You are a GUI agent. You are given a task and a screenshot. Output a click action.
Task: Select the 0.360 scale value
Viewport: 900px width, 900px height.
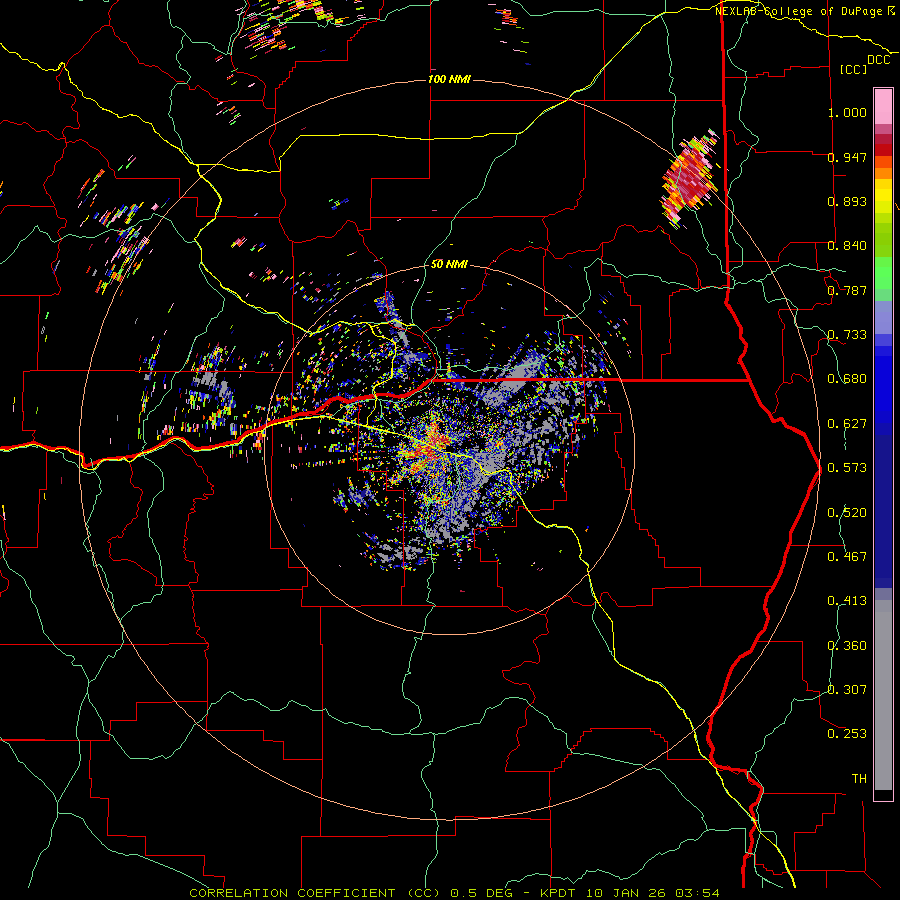point(847,646)
